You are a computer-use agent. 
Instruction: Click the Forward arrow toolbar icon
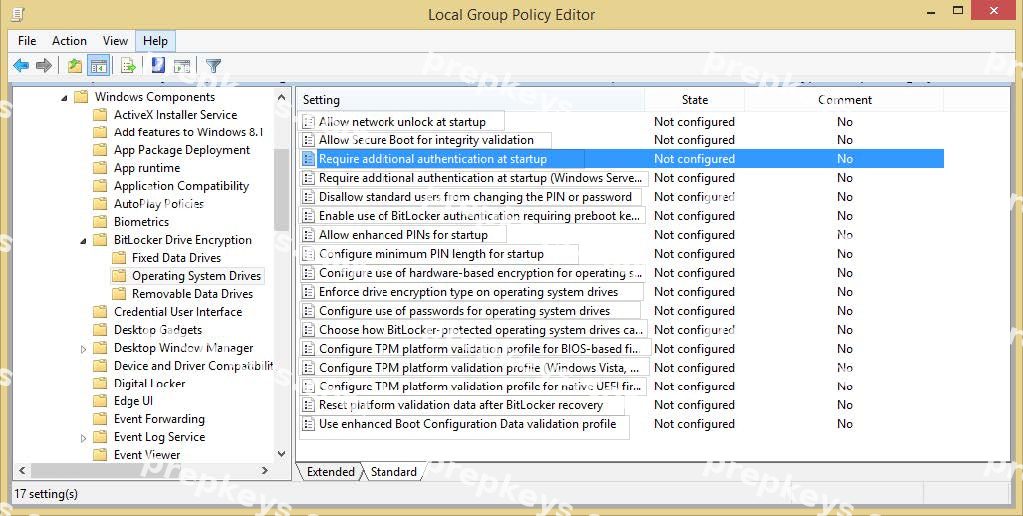(44, 65)
